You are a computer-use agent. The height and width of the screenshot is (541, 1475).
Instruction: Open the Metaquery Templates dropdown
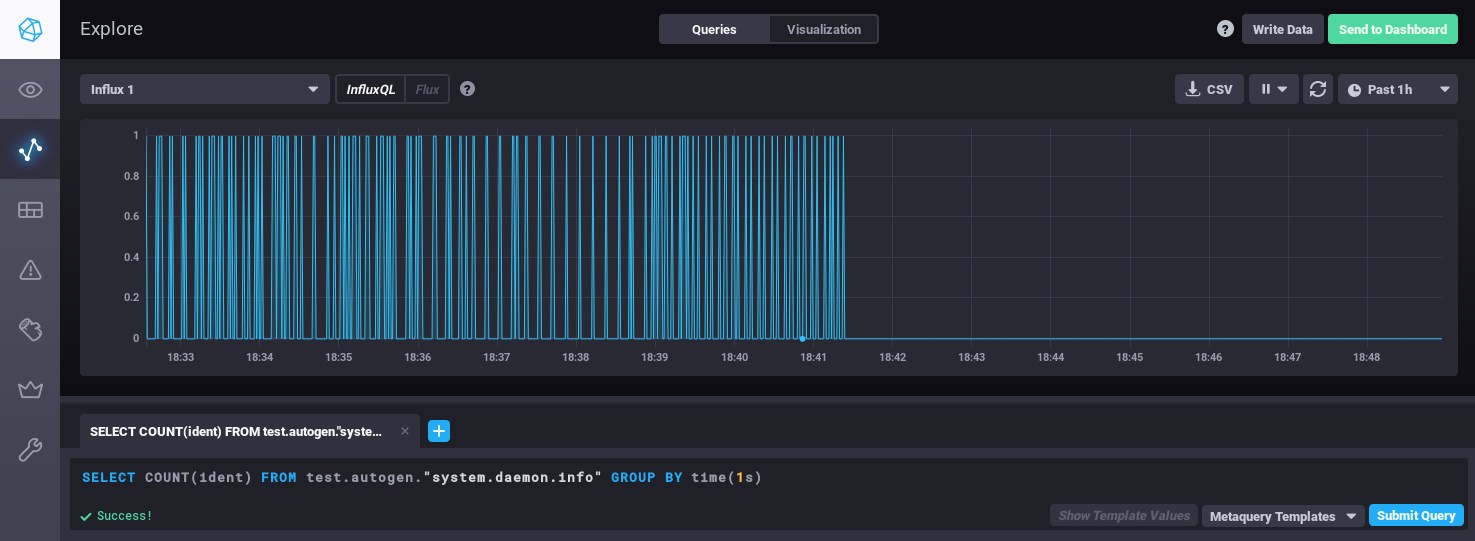[x=1285, y=516]
